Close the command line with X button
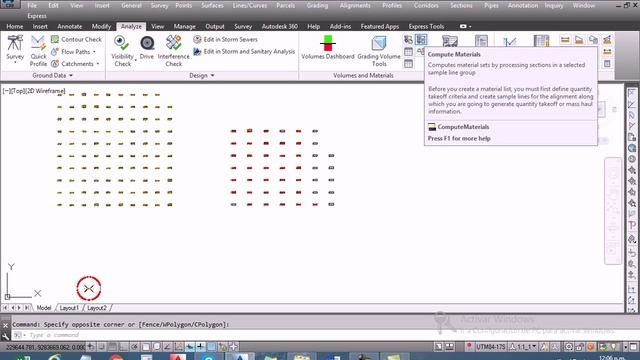The height and width of the screenshot is (360, 640). click(x=5, y=325)
